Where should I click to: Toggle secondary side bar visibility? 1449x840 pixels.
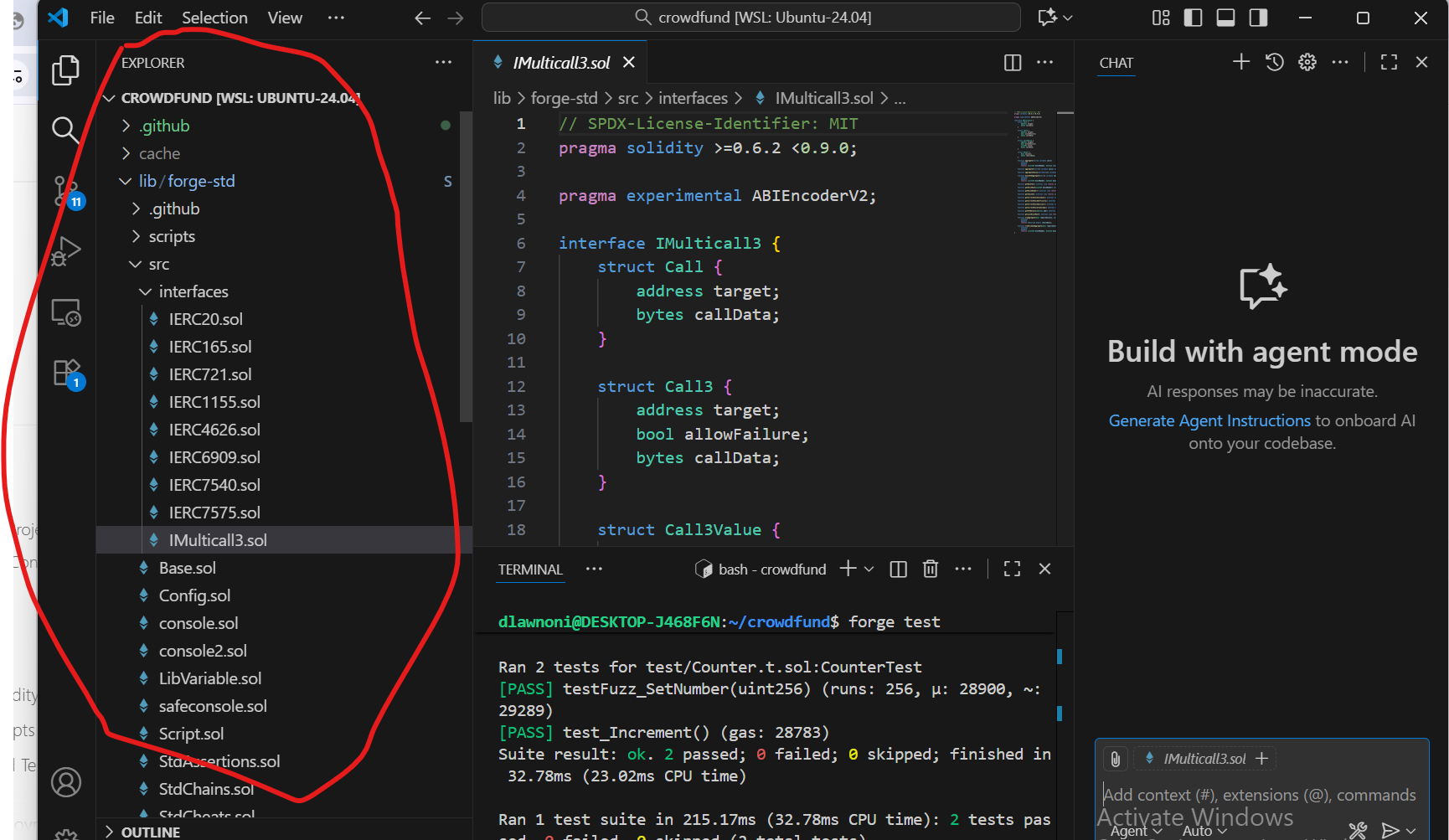click(1258, 18)
